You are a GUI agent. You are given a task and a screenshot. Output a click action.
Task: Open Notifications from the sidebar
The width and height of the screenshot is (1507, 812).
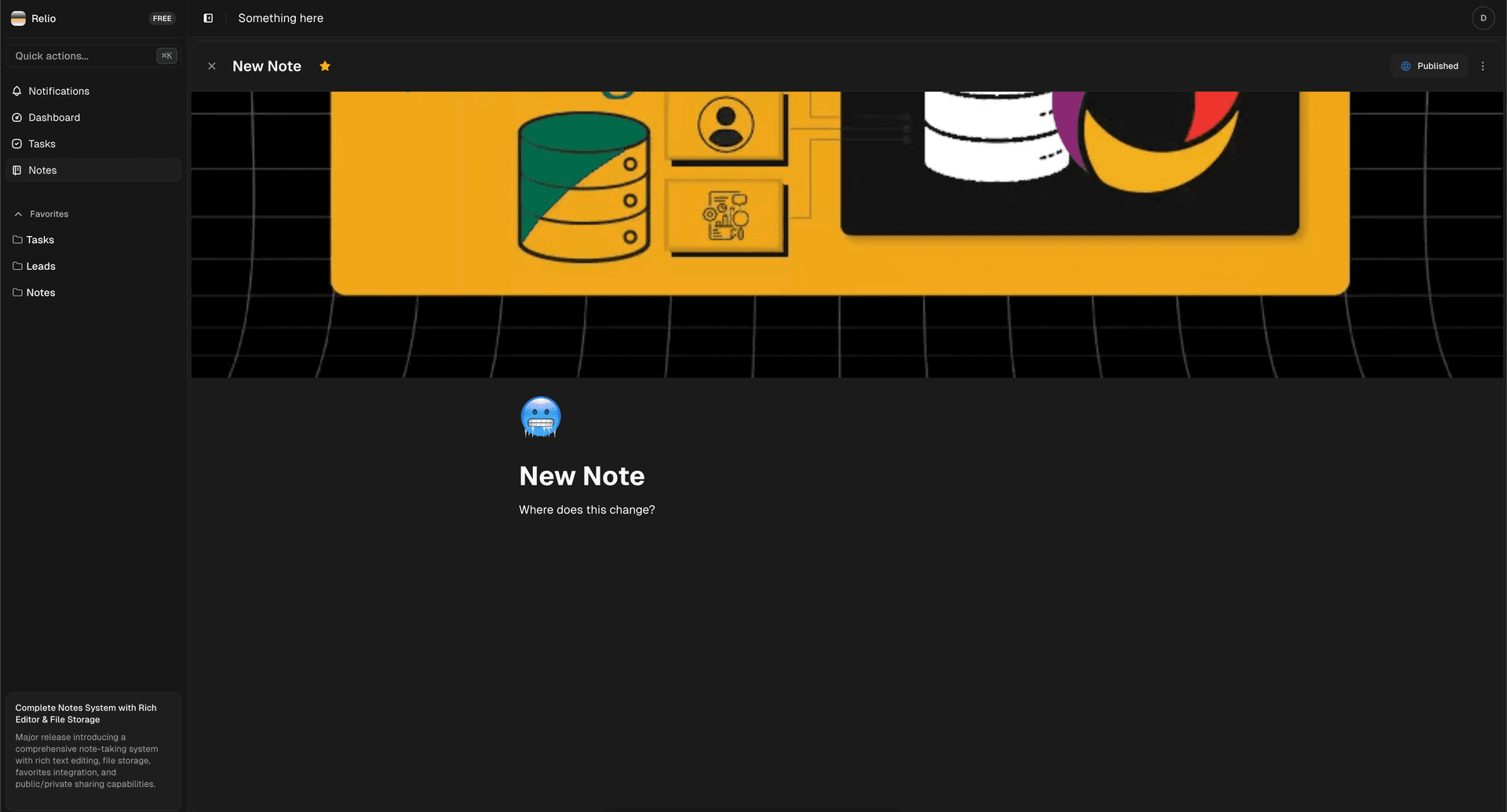[x=58, y=91]
